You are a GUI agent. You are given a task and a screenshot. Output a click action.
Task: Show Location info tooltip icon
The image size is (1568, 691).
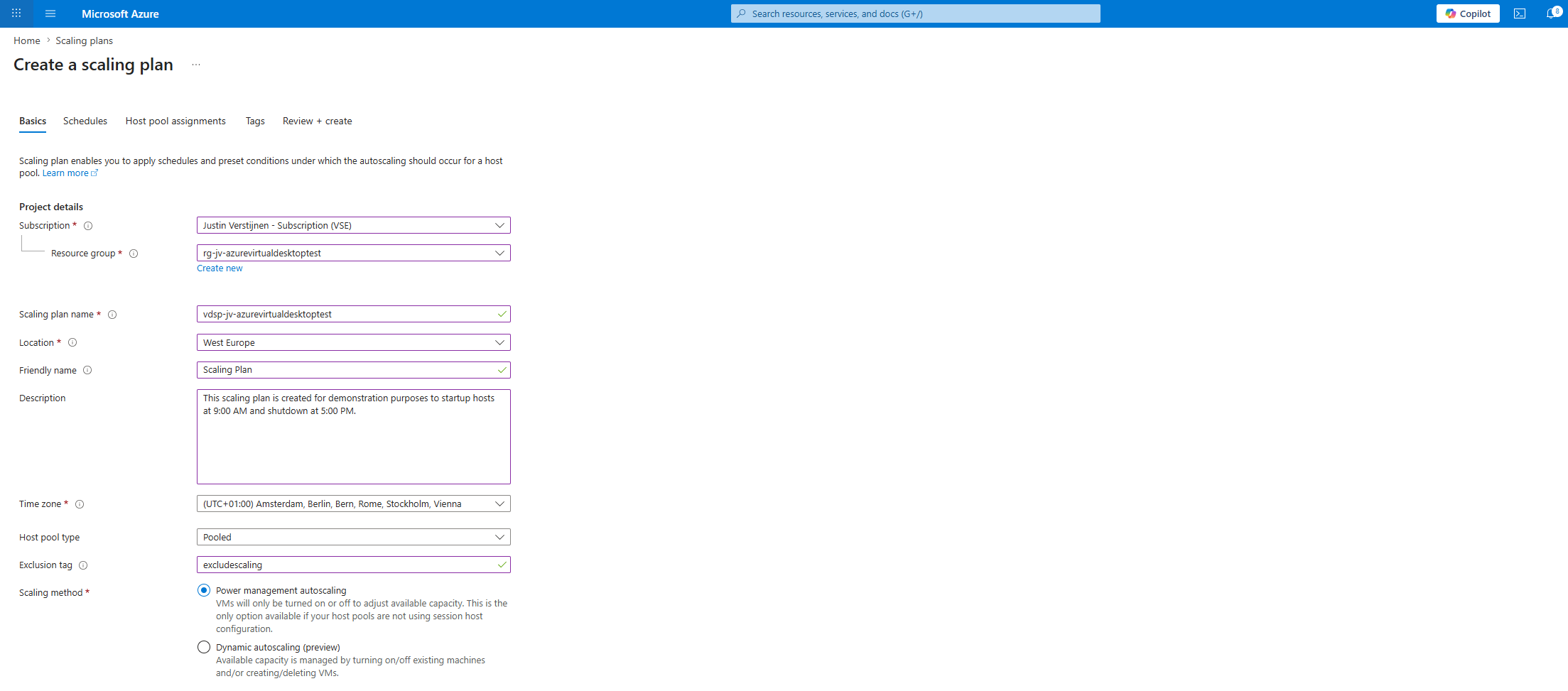pyautogui.click(x=72, y=342)
